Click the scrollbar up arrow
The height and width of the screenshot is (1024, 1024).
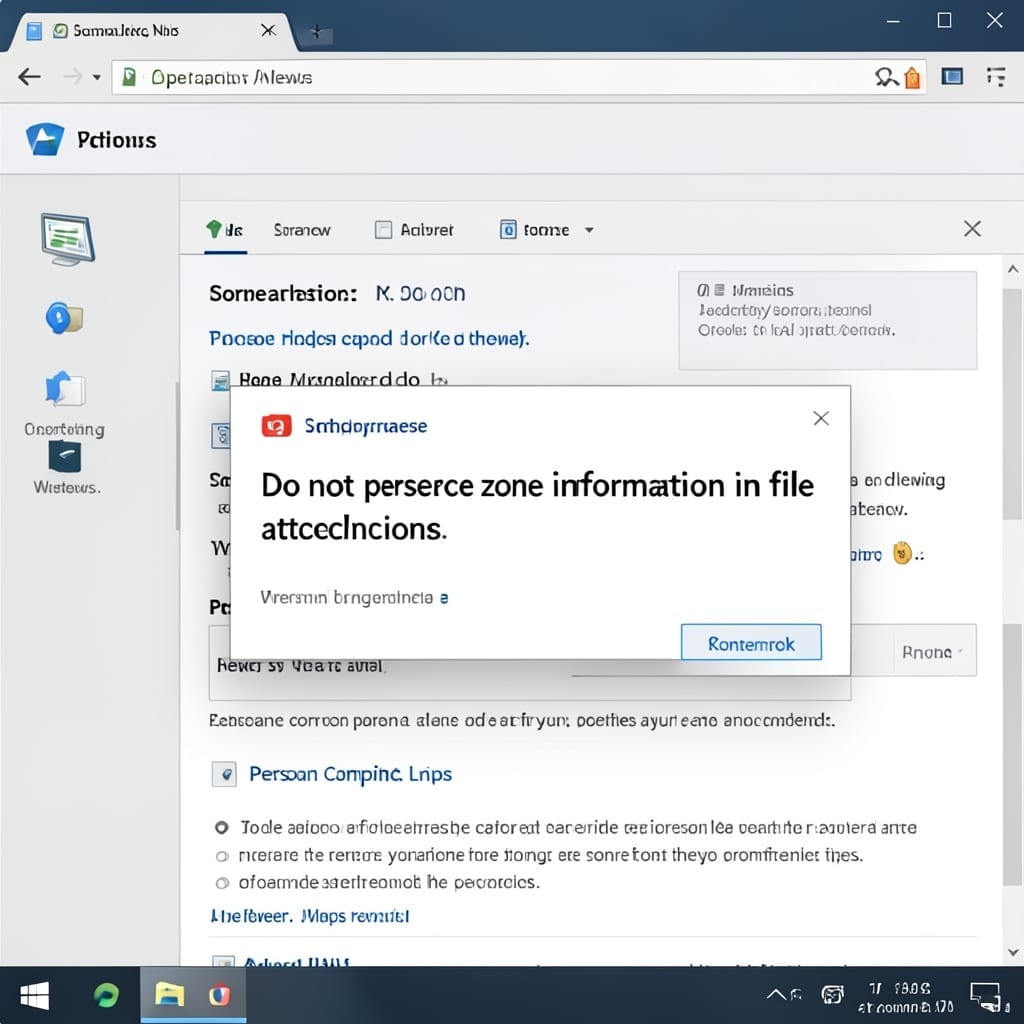coord(1012,268)
